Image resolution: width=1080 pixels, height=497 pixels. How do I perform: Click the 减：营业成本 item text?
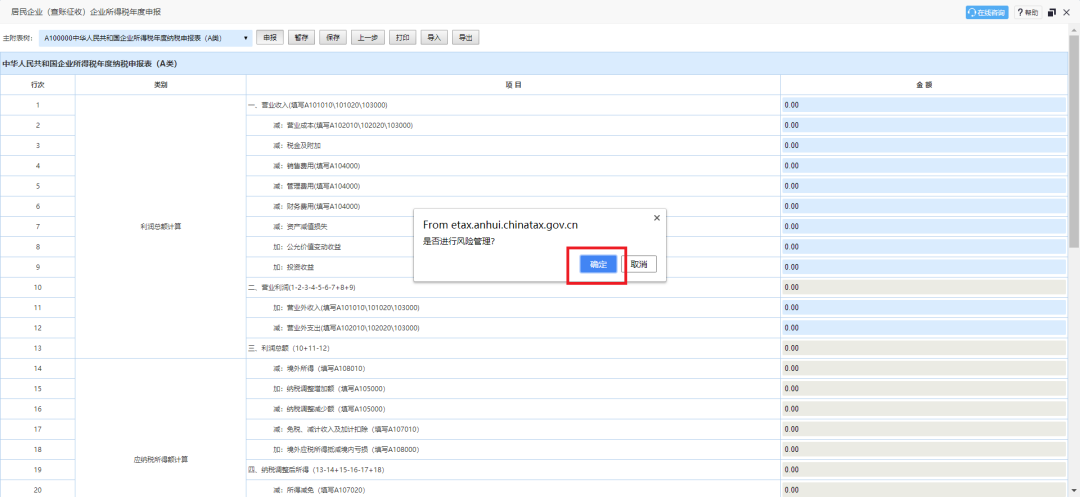[x=343, y=125]
